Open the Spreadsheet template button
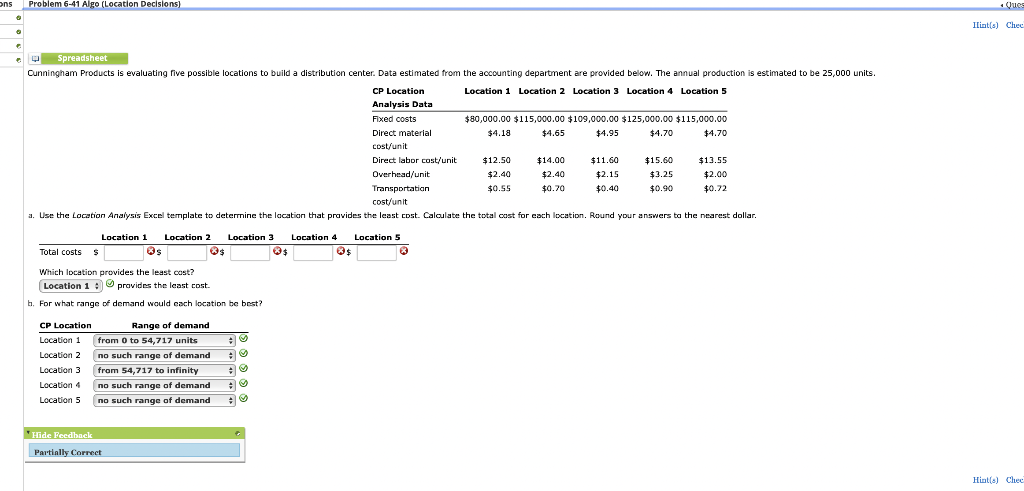Screen dimensions: 1024x491 click(x=85, y=58)
